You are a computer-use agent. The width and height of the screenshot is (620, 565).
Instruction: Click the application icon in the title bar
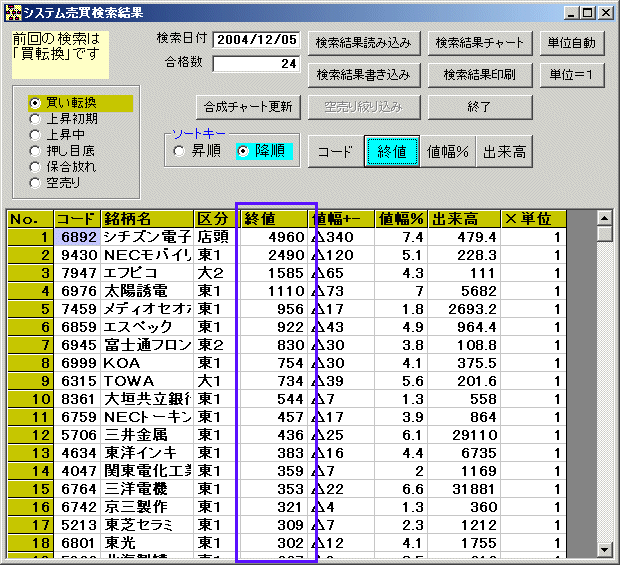[13, 13]
